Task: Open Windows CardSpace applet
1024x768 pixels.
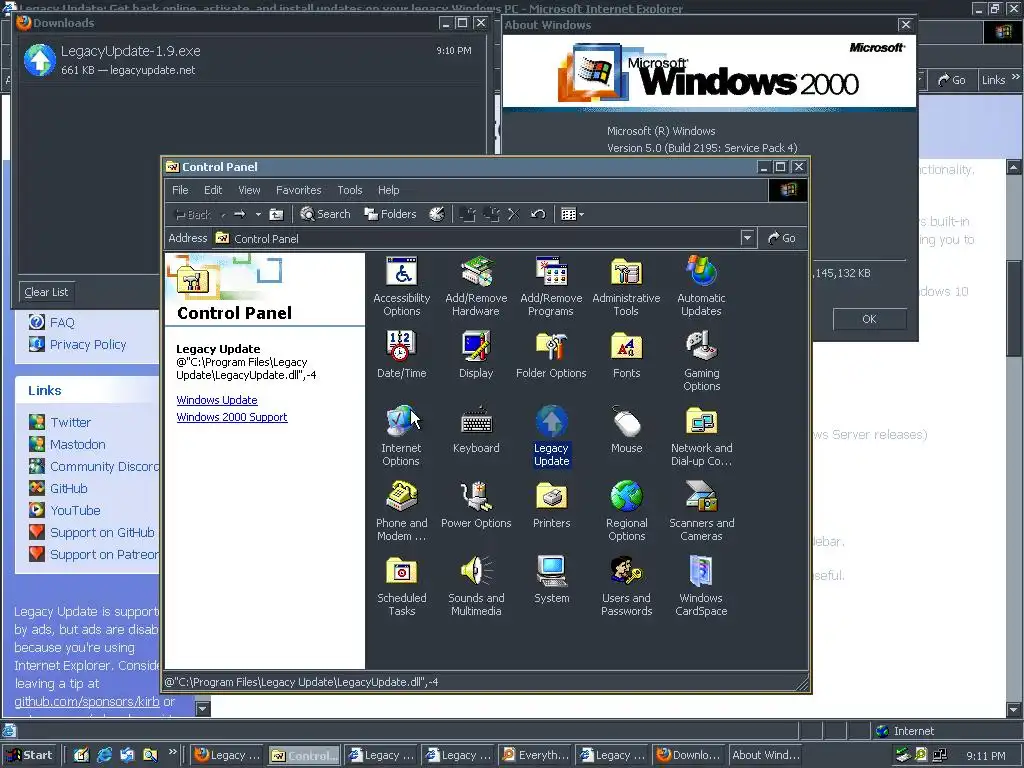Action: 701,586
